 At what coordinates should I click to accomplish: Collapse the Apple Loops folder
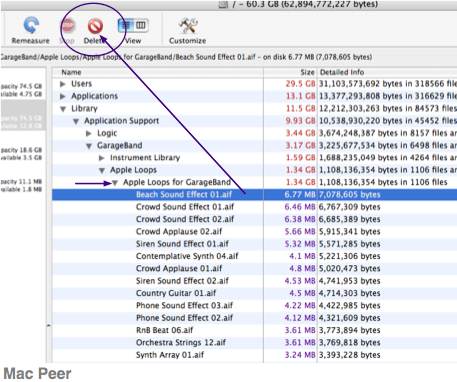(102, 171)
